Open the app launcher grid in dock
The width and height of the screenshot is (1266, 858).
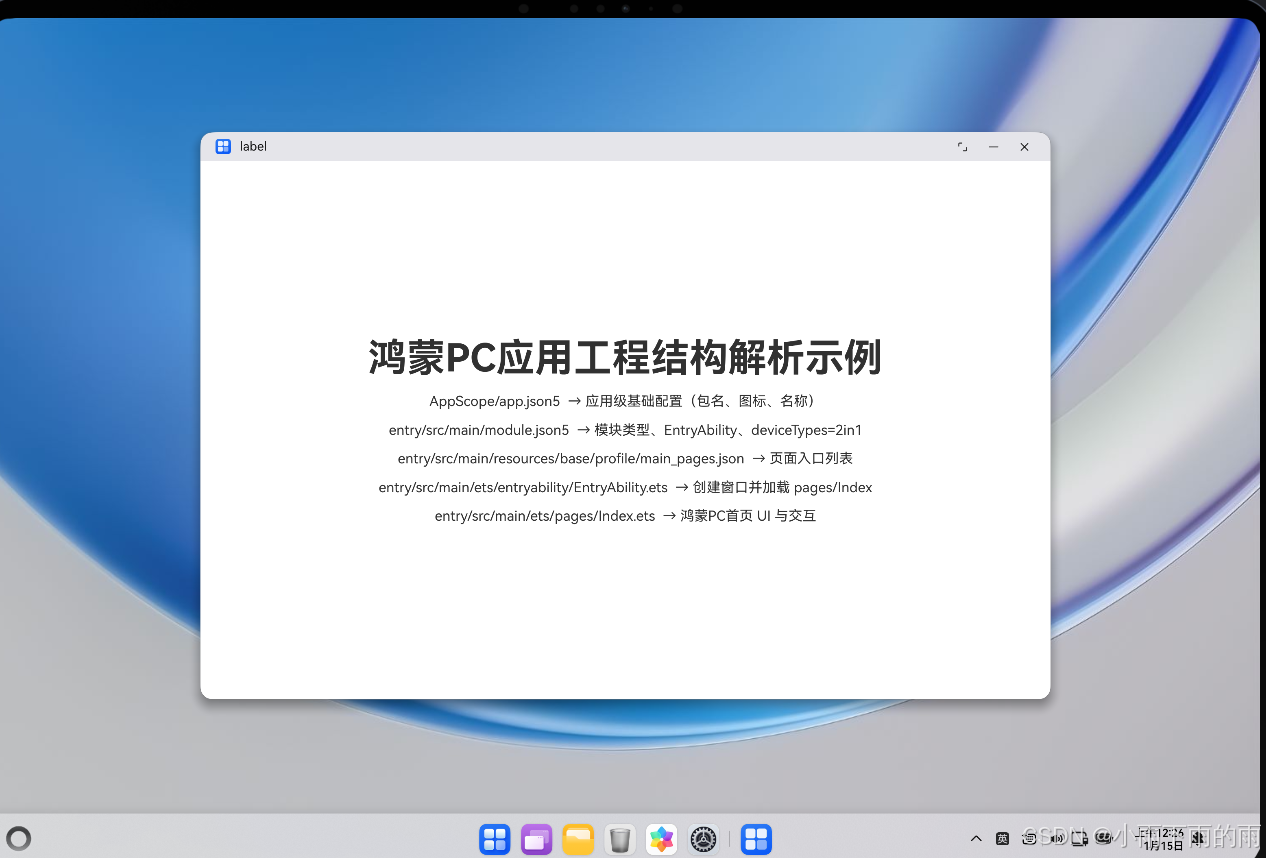pyautogui.click(x=495, y=839)
